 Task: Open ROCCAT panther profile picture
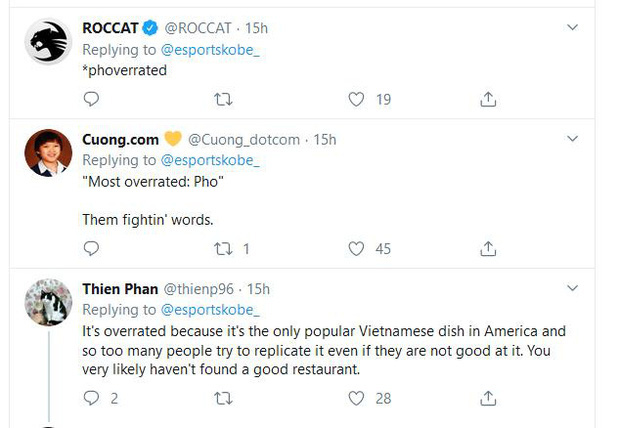pos(48,41)
